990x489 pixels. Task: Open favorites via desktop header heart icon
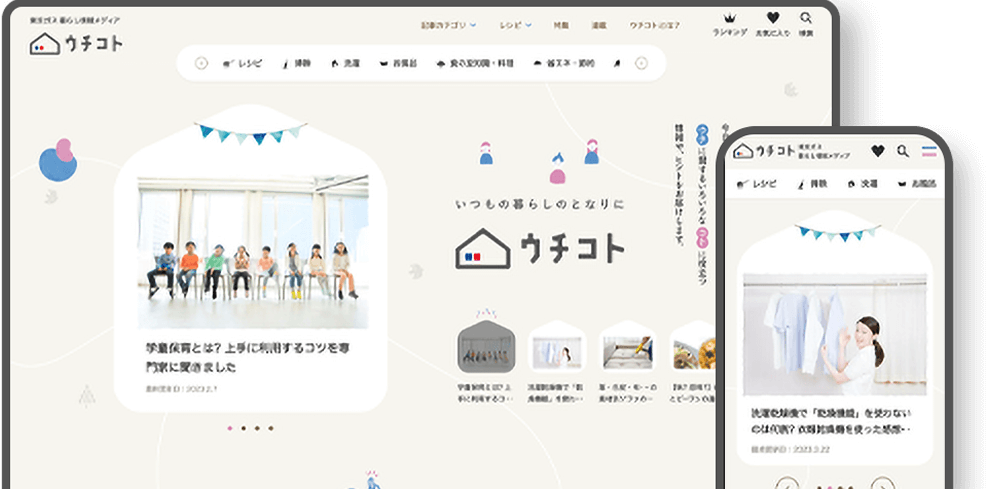click(772, 19)
